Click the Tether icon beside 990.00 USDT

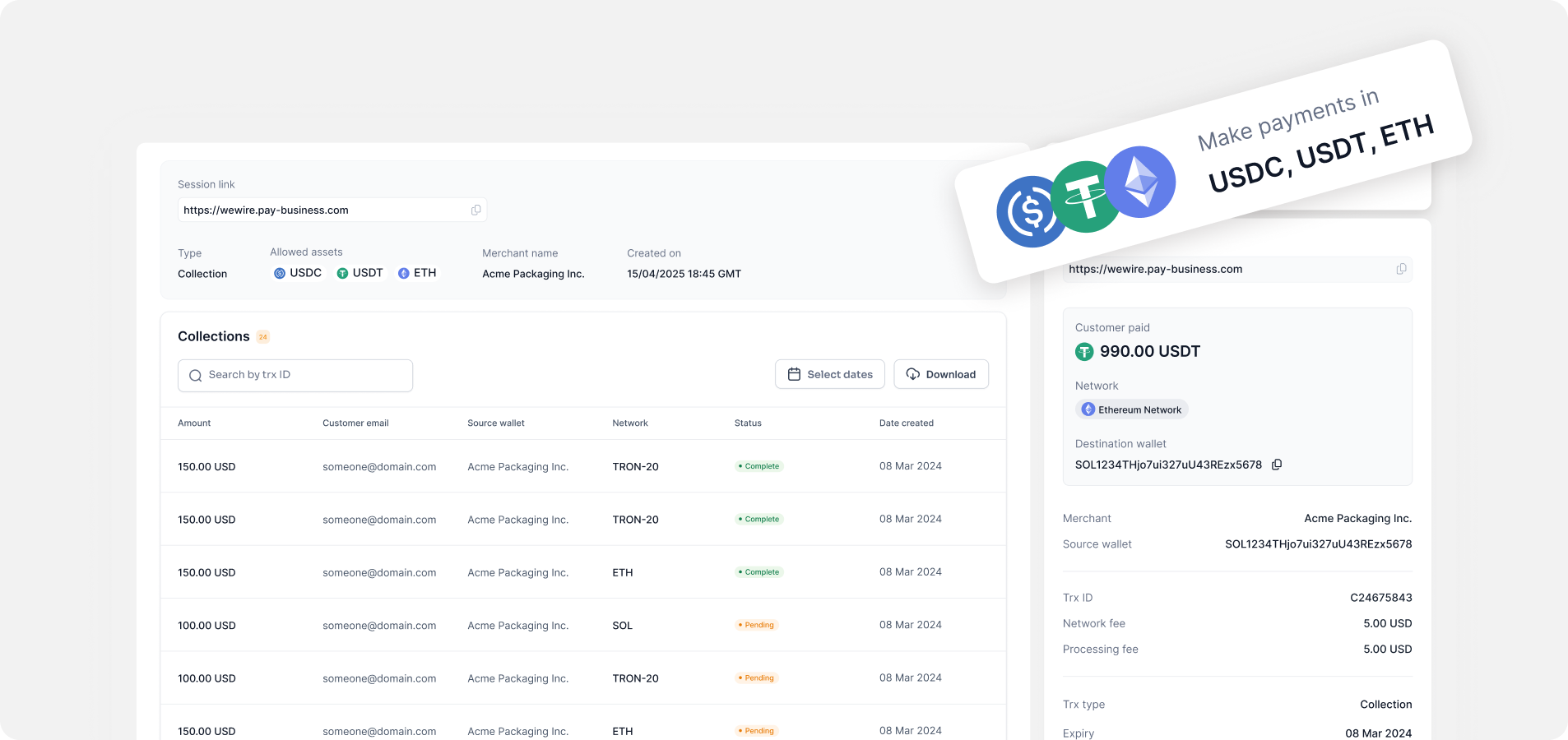pyautogui.click(x=1084, y=352)
